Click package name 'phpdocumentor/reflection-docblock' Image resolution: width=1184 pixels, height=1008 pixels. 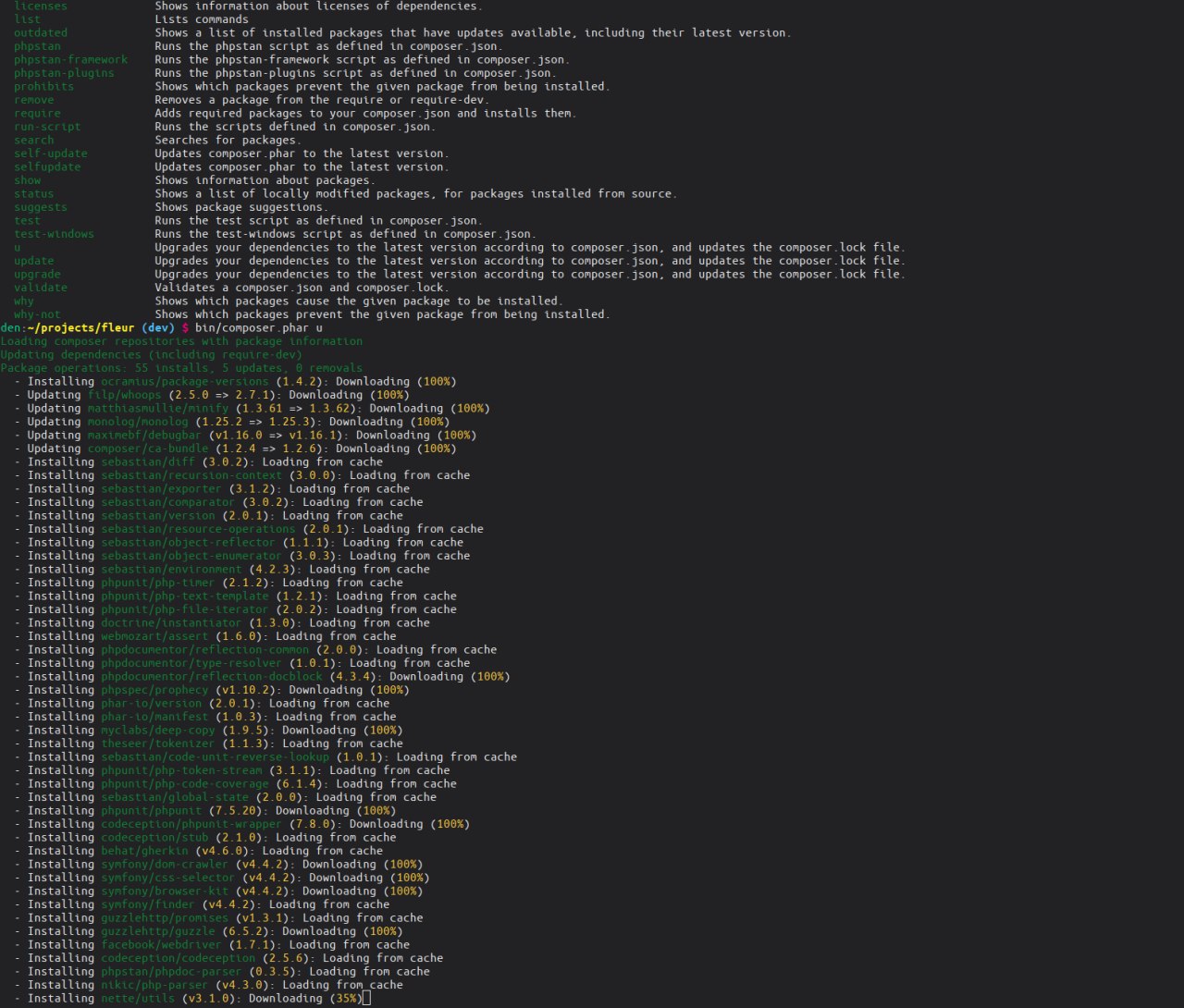212,677
